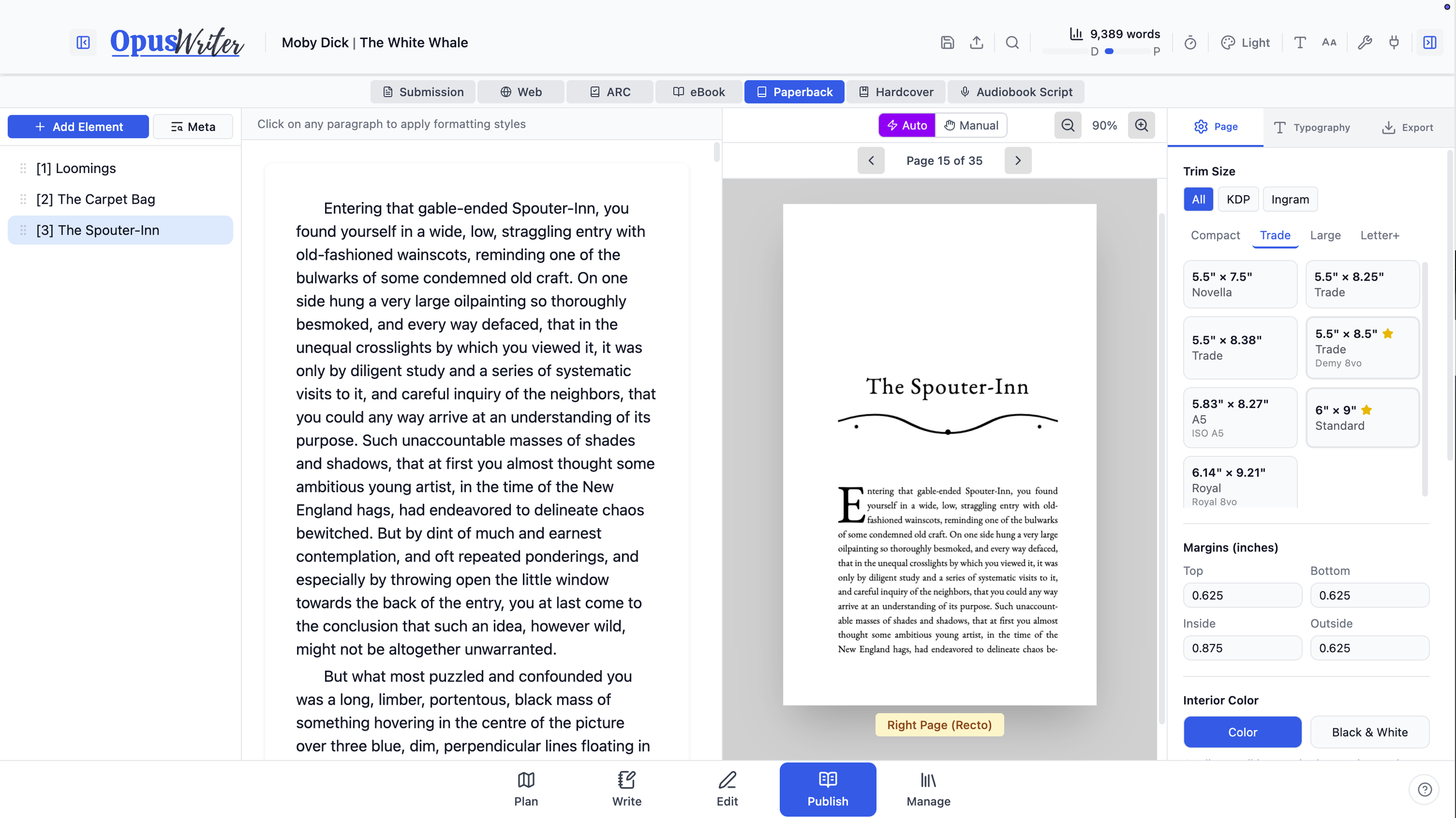Switch to the Export settings tab

point(1408,127)
